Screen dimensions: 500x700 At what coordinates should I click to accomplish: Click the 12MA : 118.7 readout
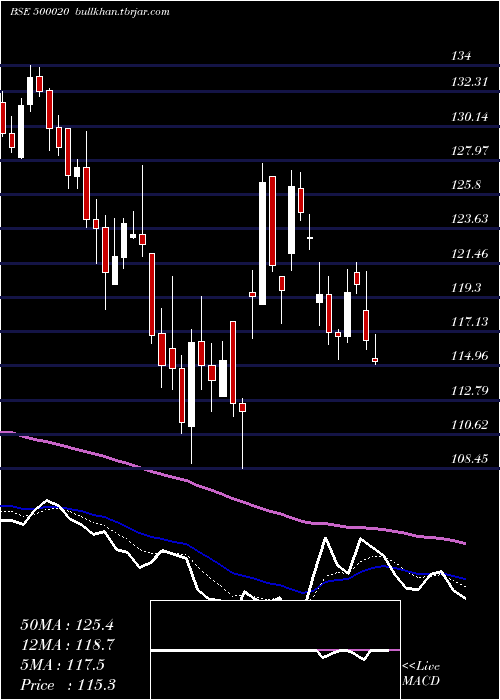(67, 645)
